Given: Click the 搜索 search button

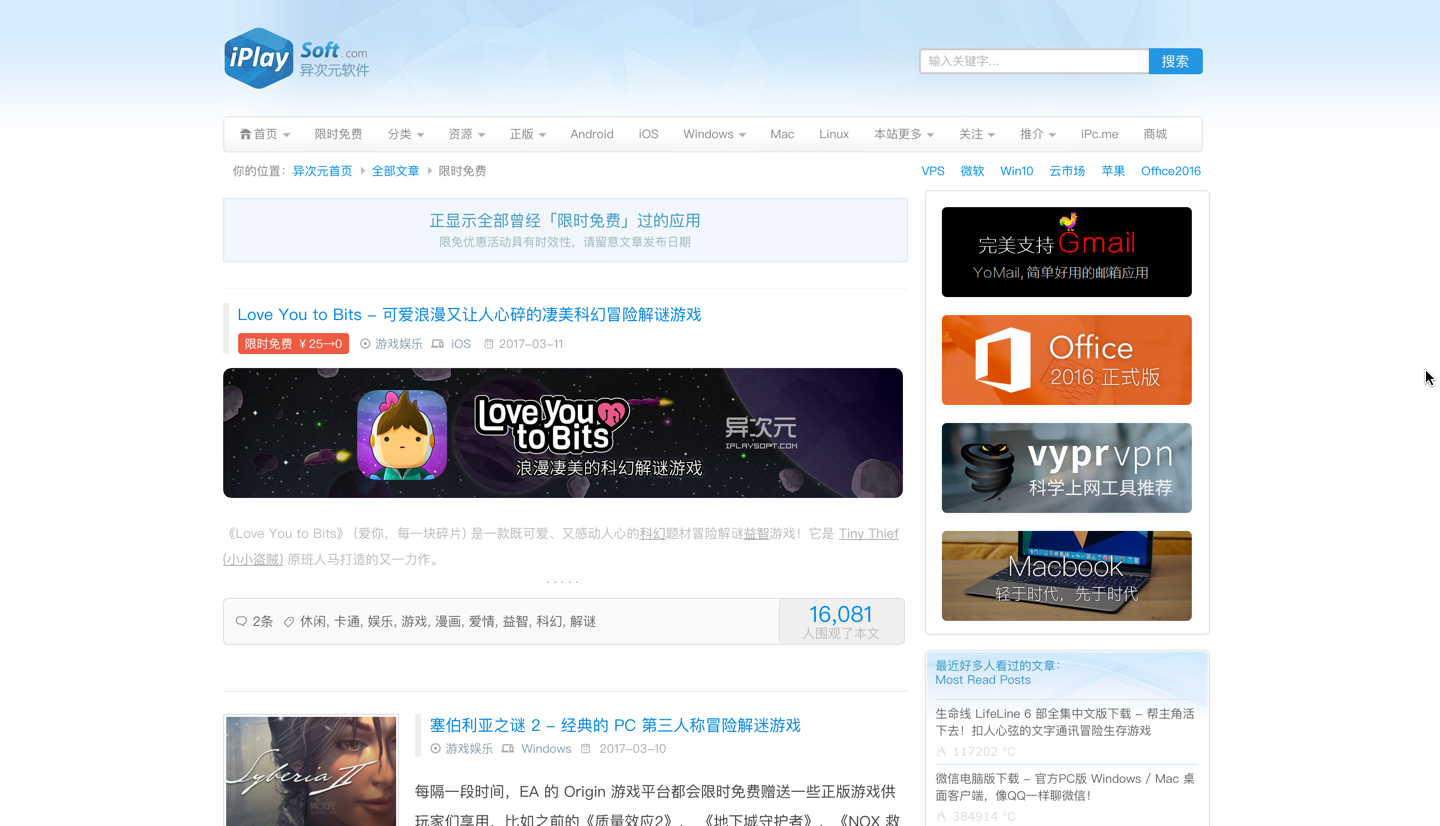Looking at the screenshot, I should pos(1175,61).
